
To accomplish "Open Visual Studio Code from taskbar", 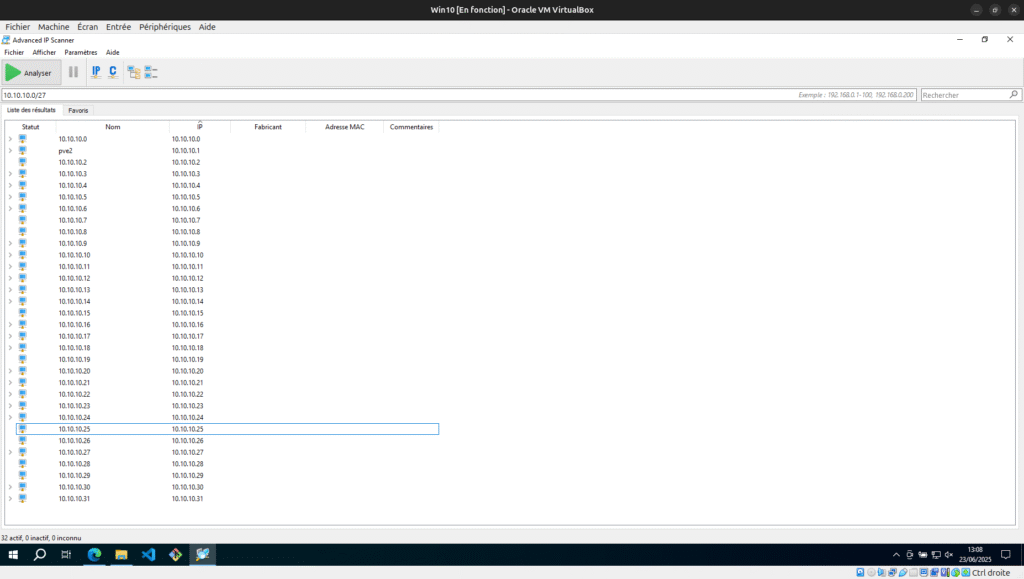I will click(148, 554).
